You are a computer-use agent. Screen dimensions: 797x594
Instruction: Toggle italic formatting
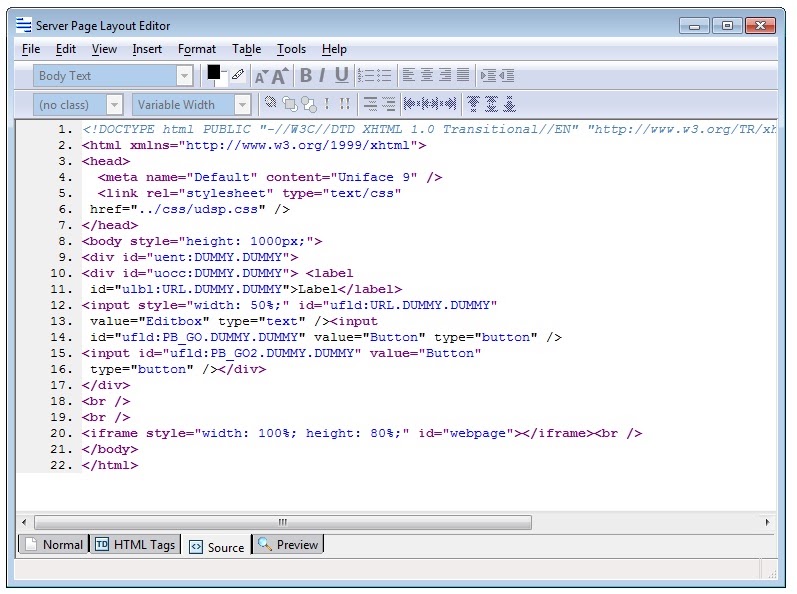pos(322,76)
